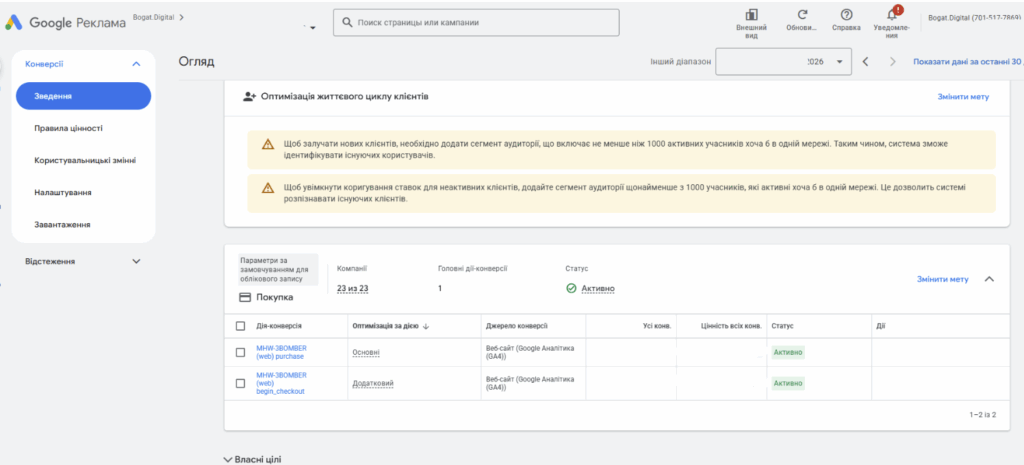Open the MHW-3BOMBER (web) purchase link

[281, 353]
